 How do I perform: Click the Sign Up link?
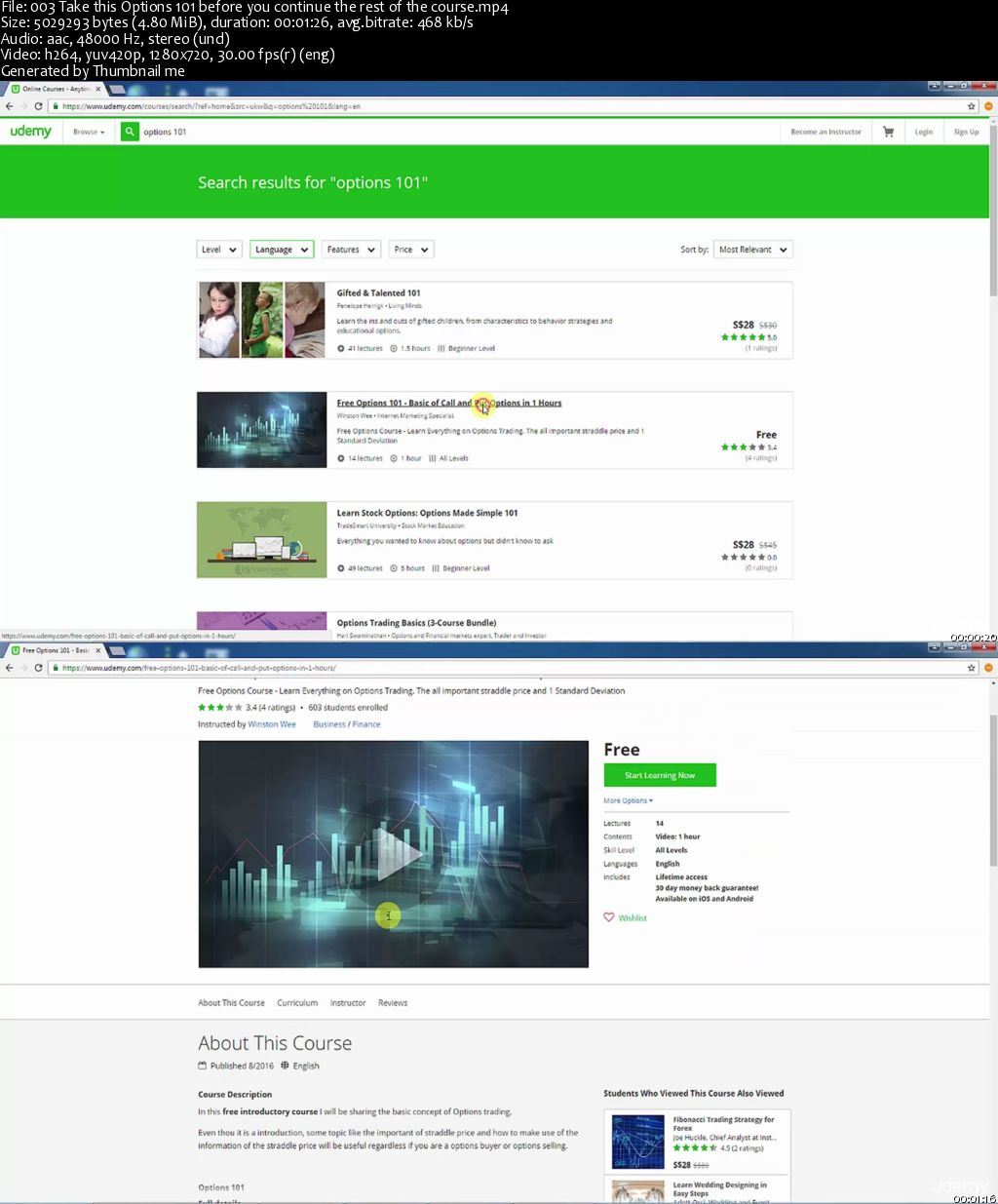[967, 132]
